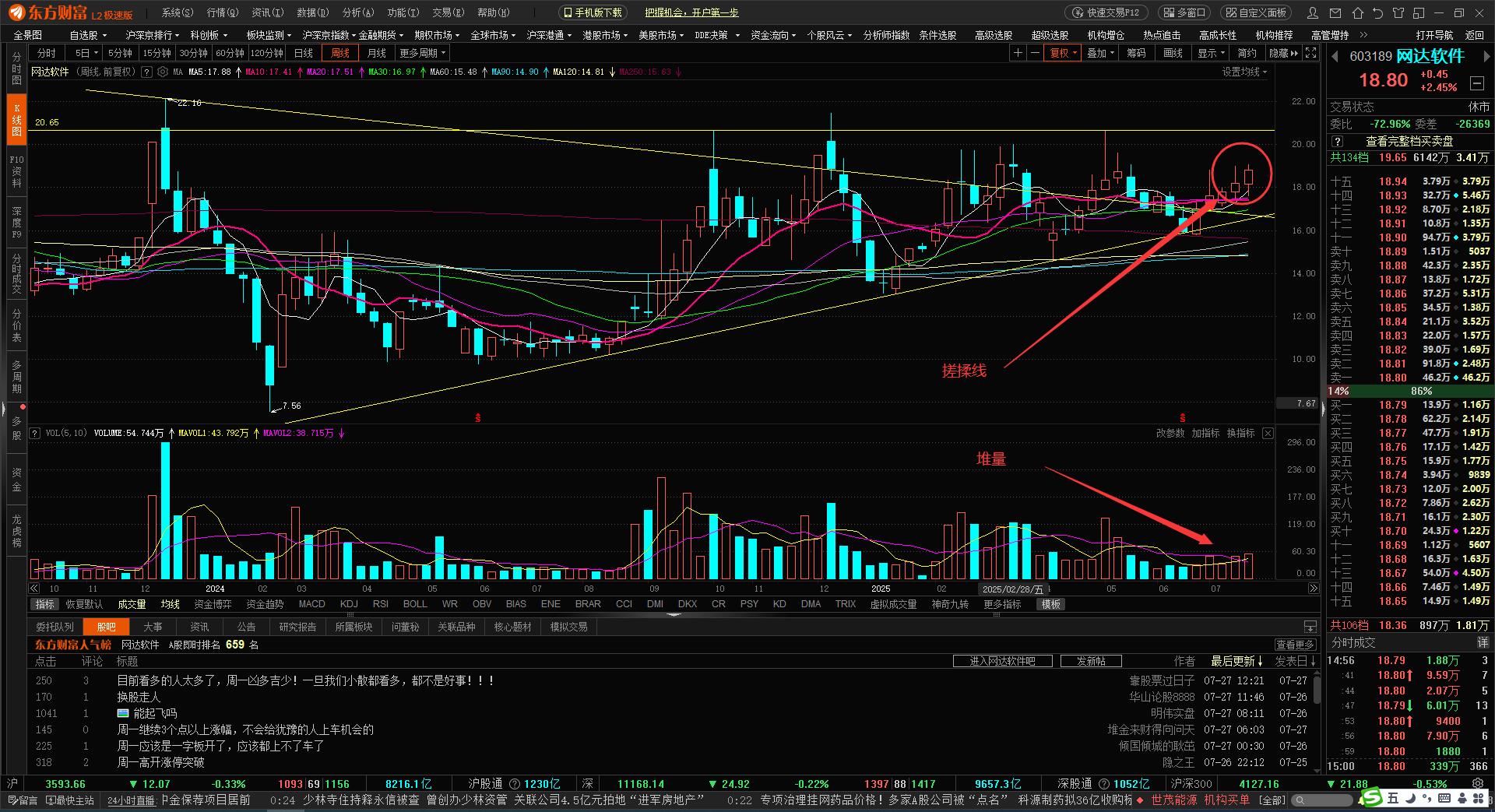Click the search magnifier in bottom status bar
The width and height of the screenshot is (1495, 812).
(1299, 800)
